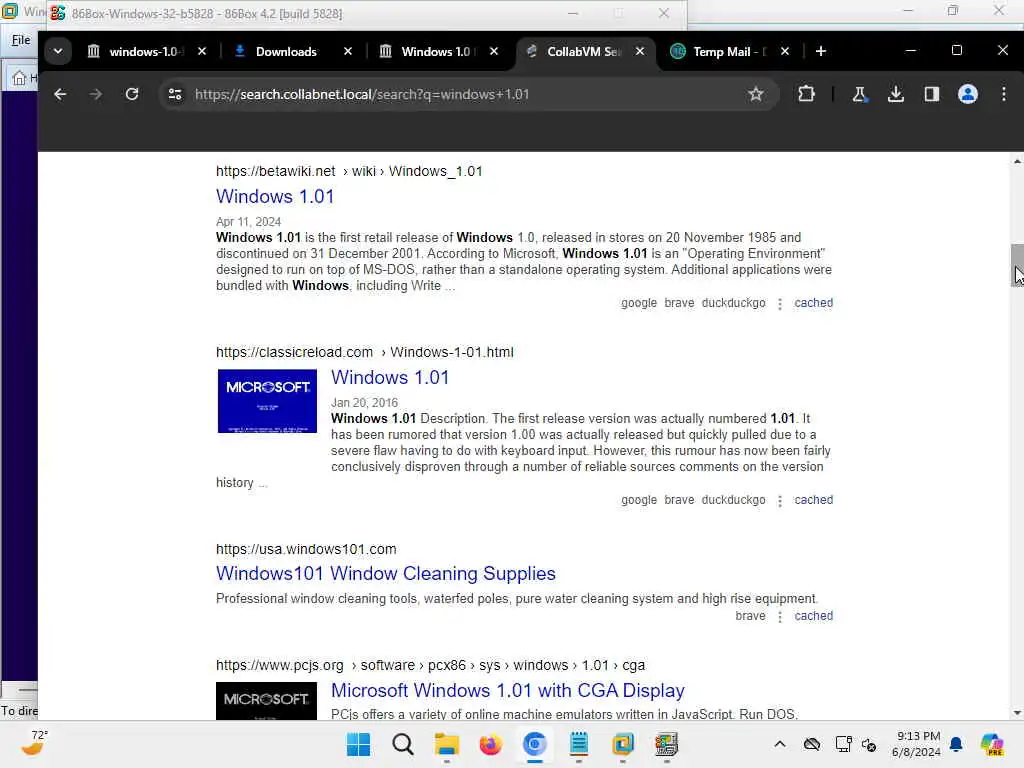Open VMware taskbar icon
Viewport: 1024px width, 768px height.
623,744
